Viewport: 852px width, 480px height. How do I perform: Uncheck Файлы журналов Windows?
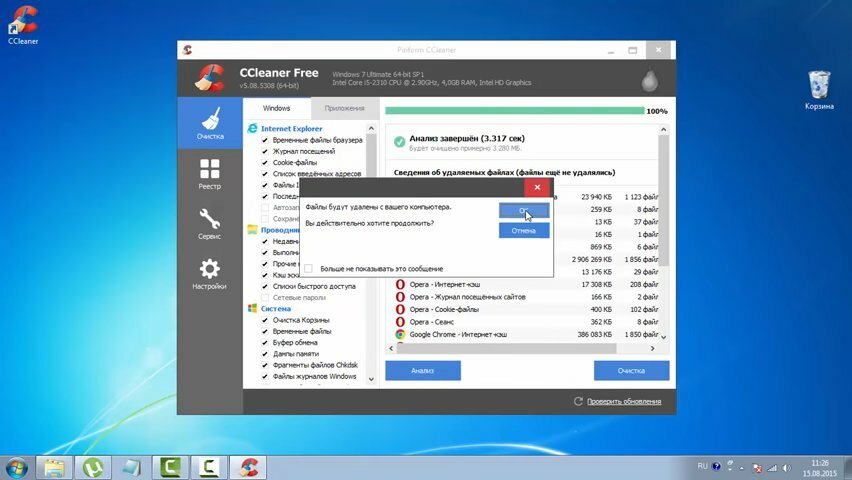(x=265, y=376)
